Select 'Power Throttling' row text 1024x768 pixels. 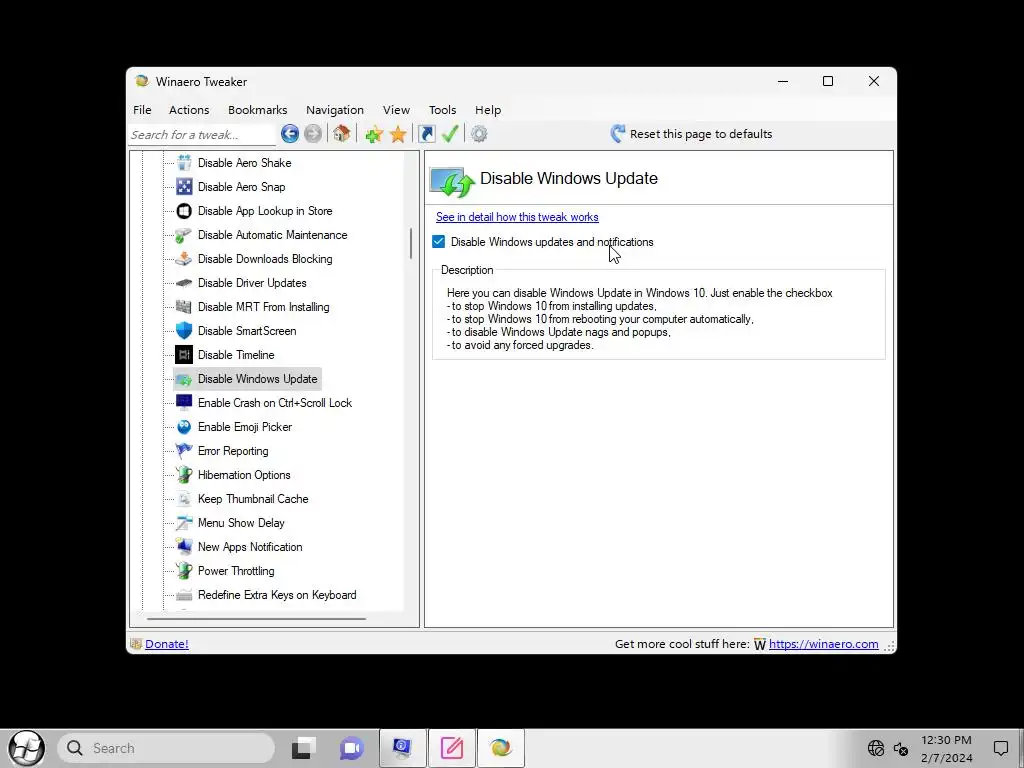coord(236,571)
